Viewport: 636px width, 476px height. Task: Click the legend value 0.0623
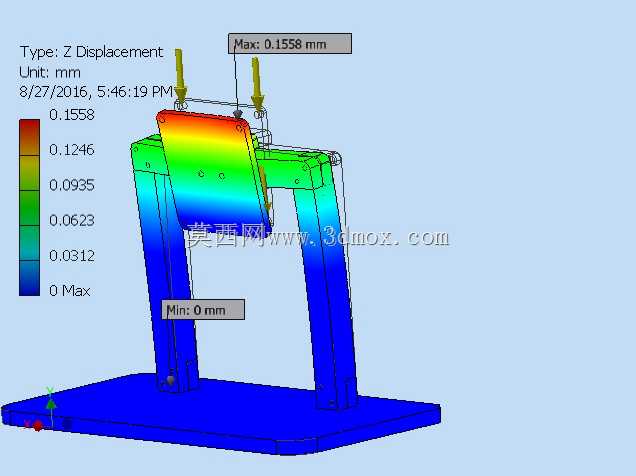click(72, 221)
